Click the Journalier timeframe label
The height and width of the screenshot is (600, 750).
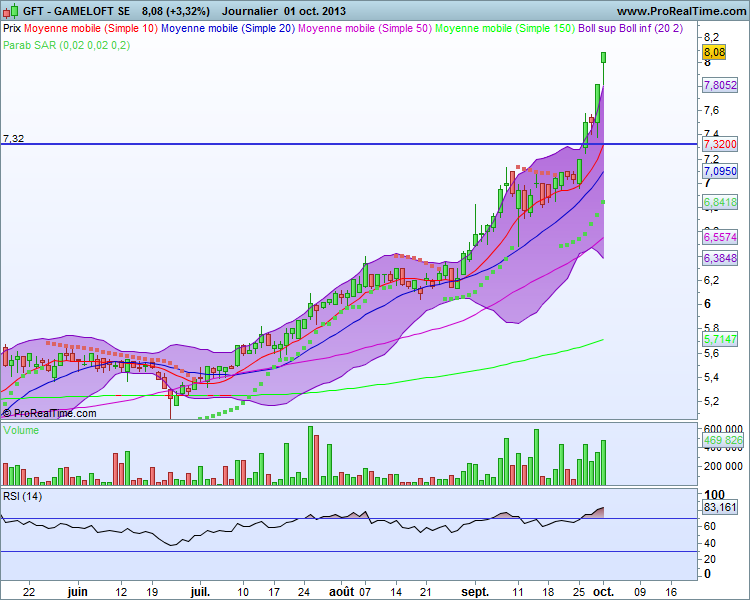click(x=250, y=11)
